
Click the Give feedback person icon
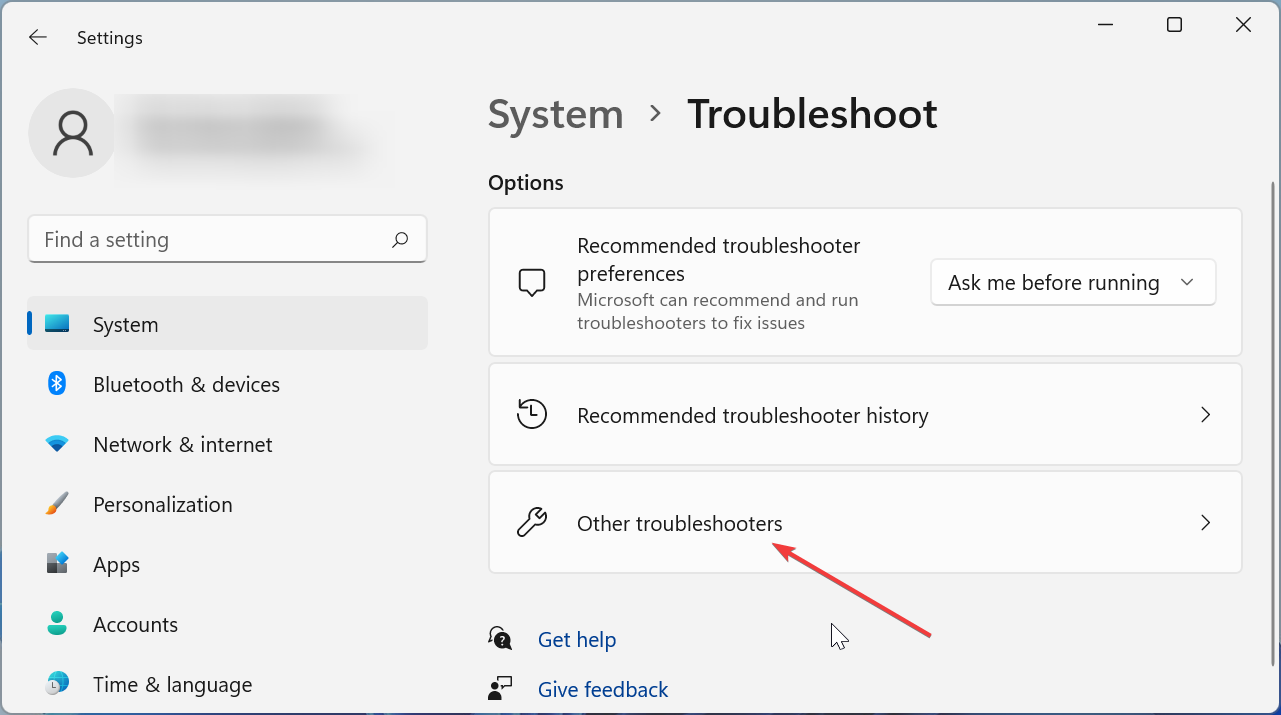click(500, 688)
